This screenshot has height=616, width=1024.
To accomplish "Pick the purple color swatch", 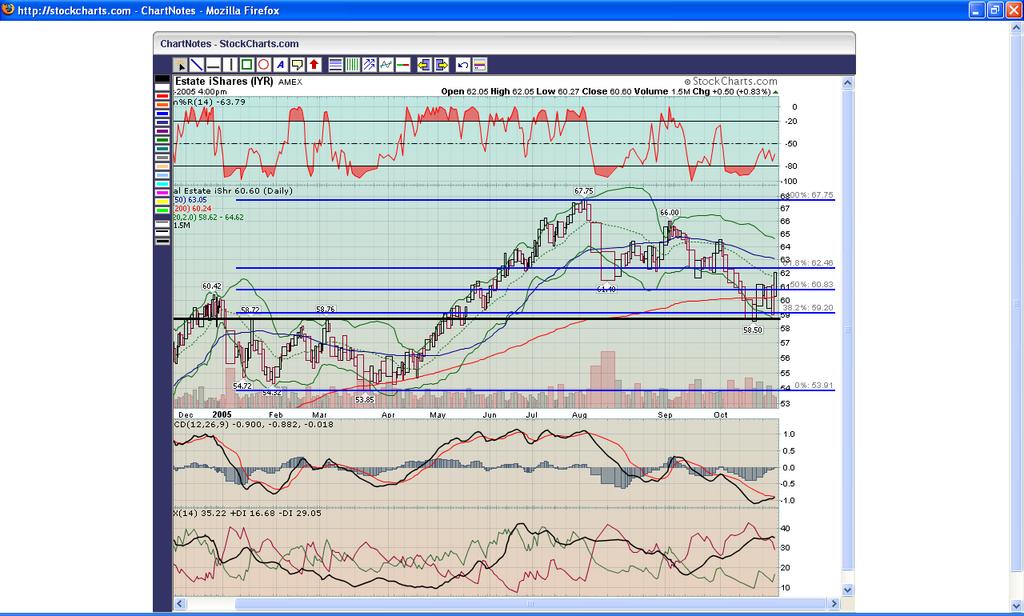I will (x=162, y=131).
